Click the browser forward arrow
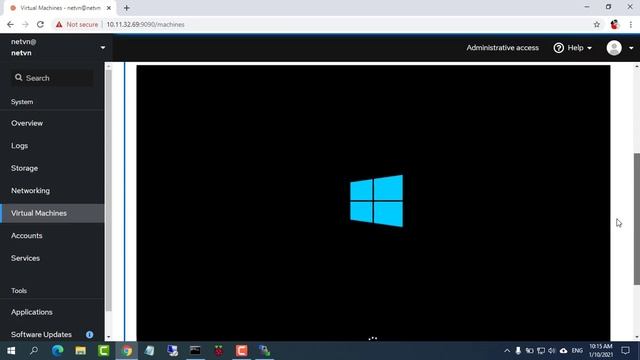Viewport: 640px width, 360px height. pos(25,24)
